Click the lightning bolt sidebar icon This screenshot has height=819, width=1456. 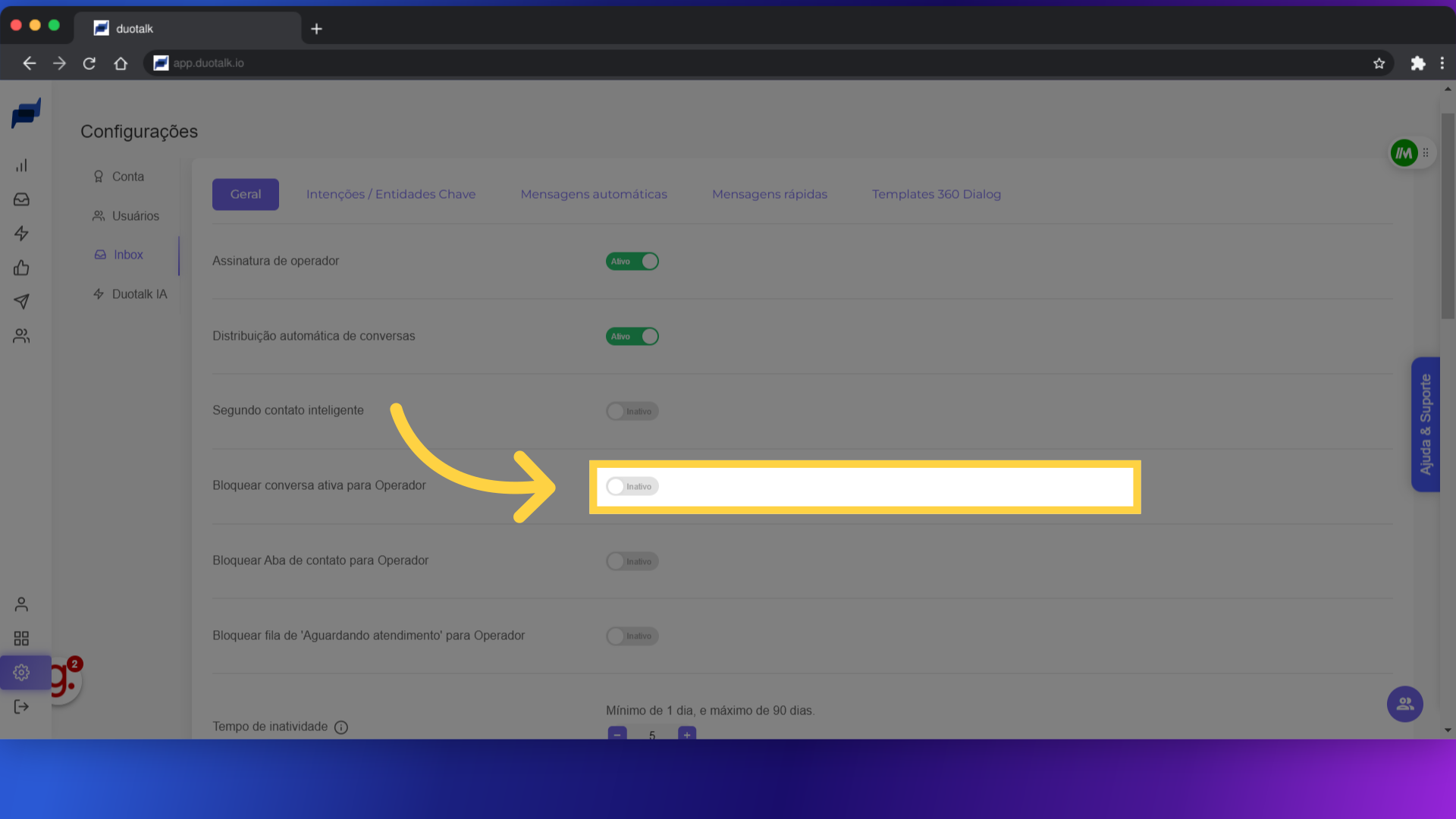pos(21,234)
